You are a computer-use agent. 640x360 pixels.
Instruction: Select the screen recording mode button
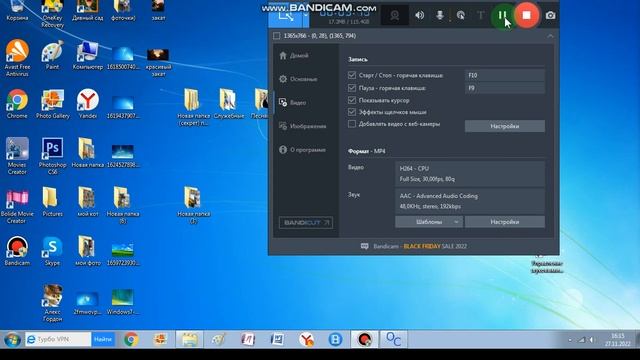286,16
